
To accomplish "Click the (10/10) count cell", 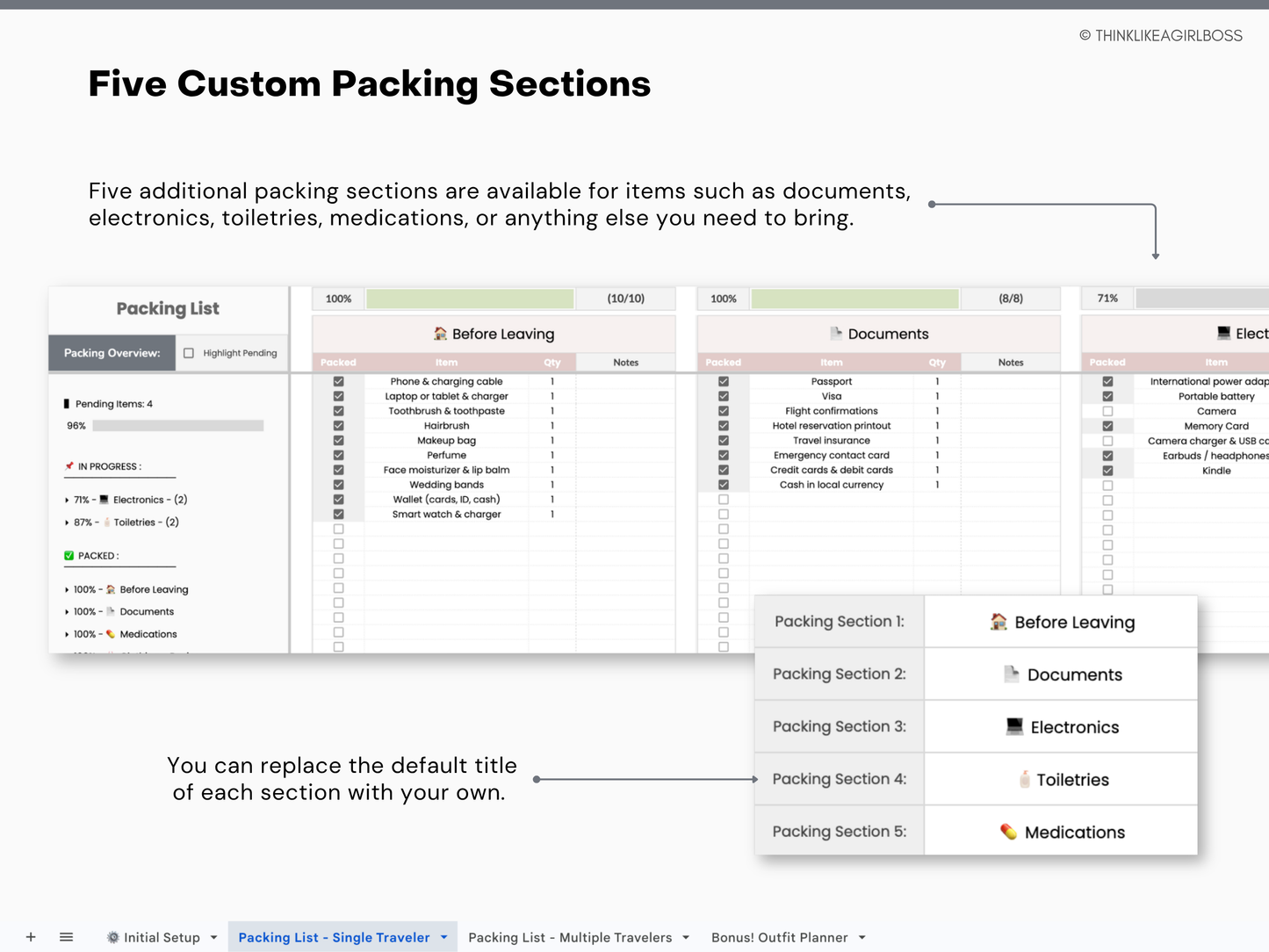I will pyautogui.click(x=626, y=299).
